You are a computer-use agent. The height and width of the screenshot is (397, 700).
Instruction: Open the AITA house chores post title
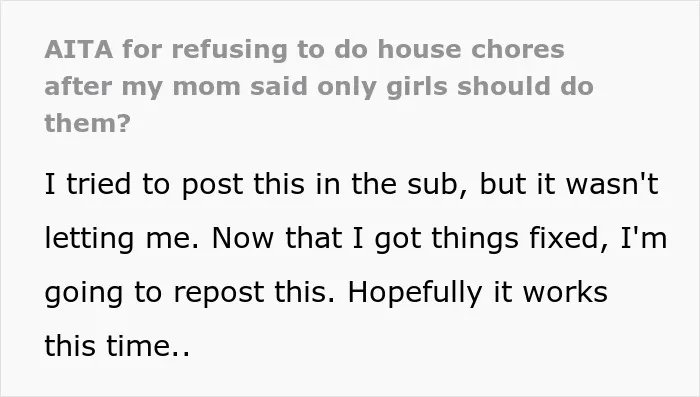pos(319,86)
